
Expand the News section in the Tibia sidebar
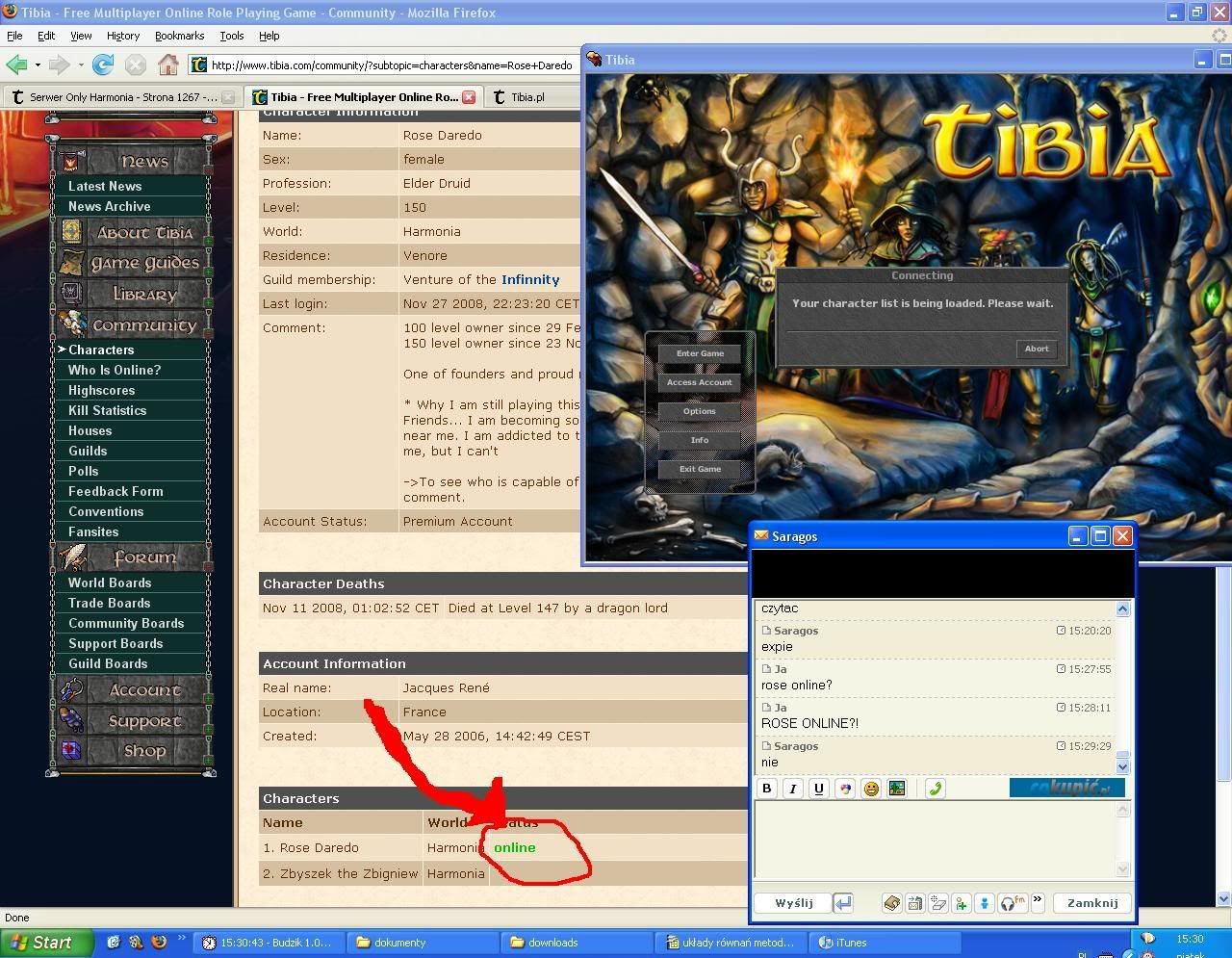tap(132, 162)
